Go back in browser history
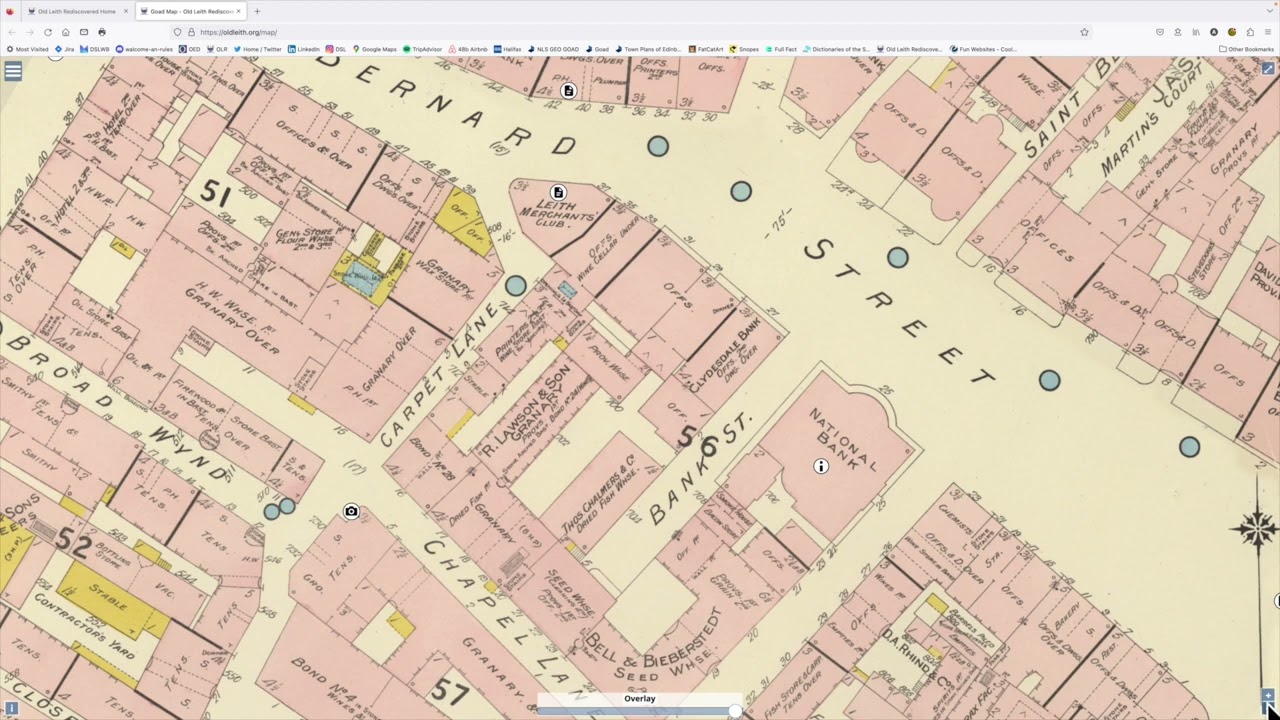This screenshot has height=720, width=1280. pyautogui.click(x=11, y=32)
